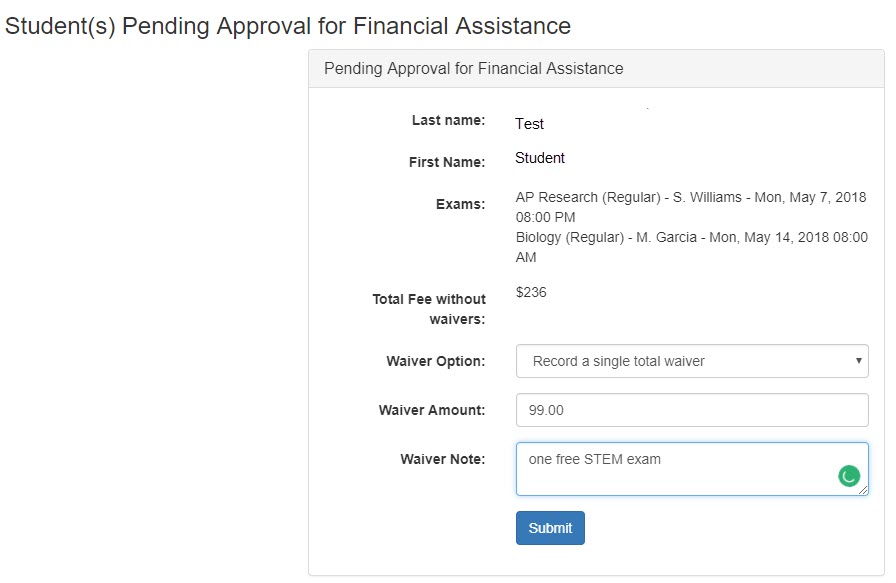
Task: Click the Waiver Option label
Action: (x=435, y=361)
